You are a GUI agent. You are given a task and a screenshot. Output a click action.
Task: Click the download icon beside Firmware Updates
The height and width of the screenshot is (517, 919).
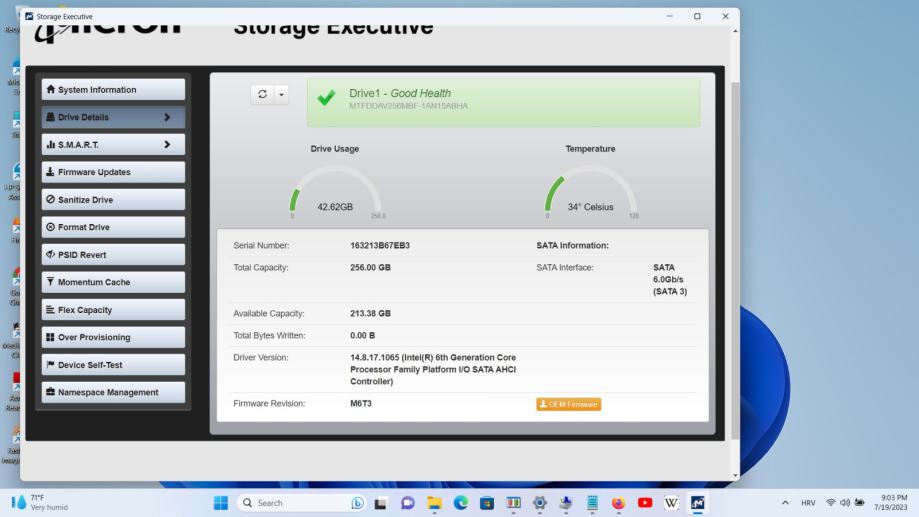point(50,172)
